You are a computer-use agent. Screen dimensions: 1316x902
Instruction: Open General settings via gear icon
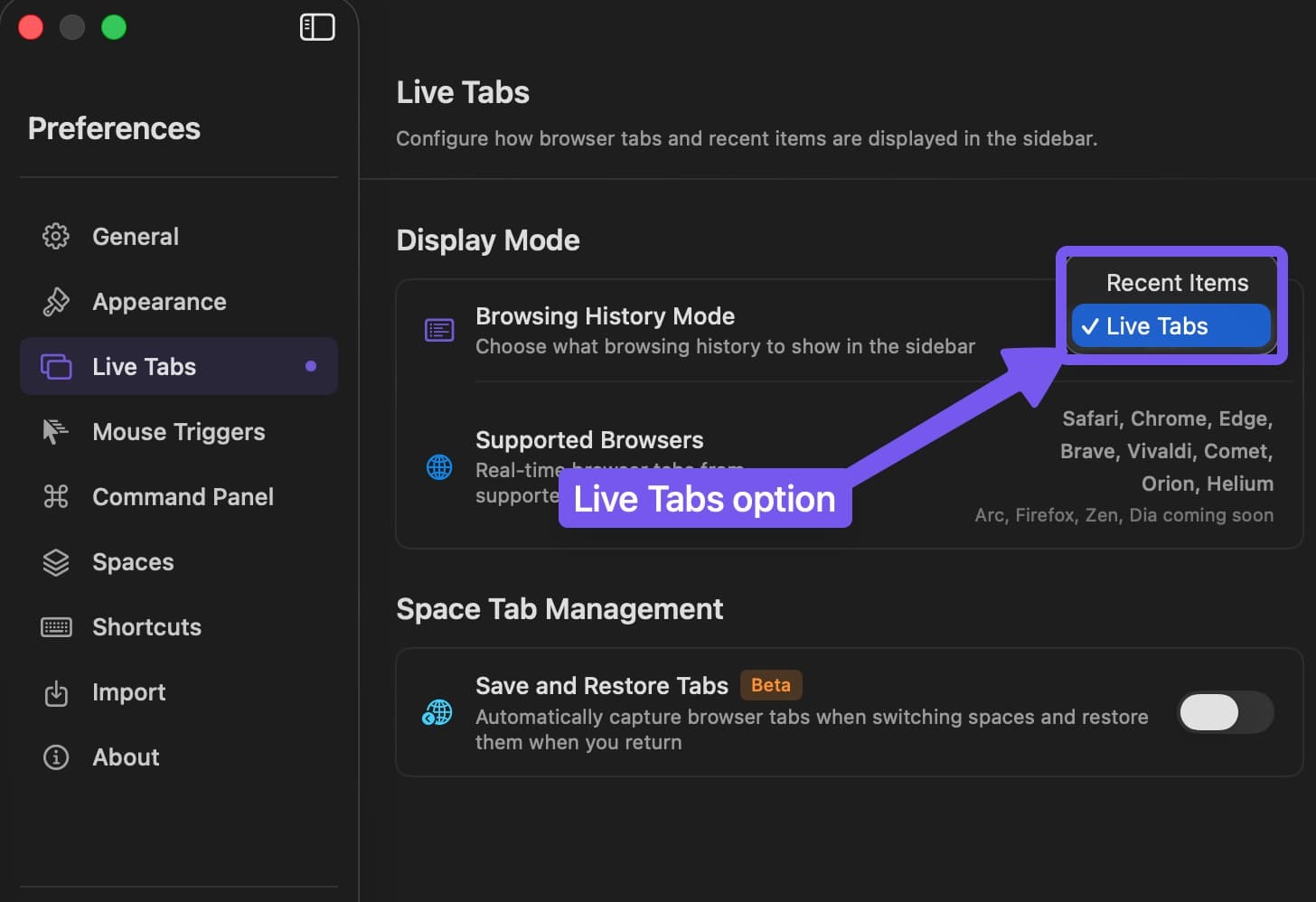(55, 236)
